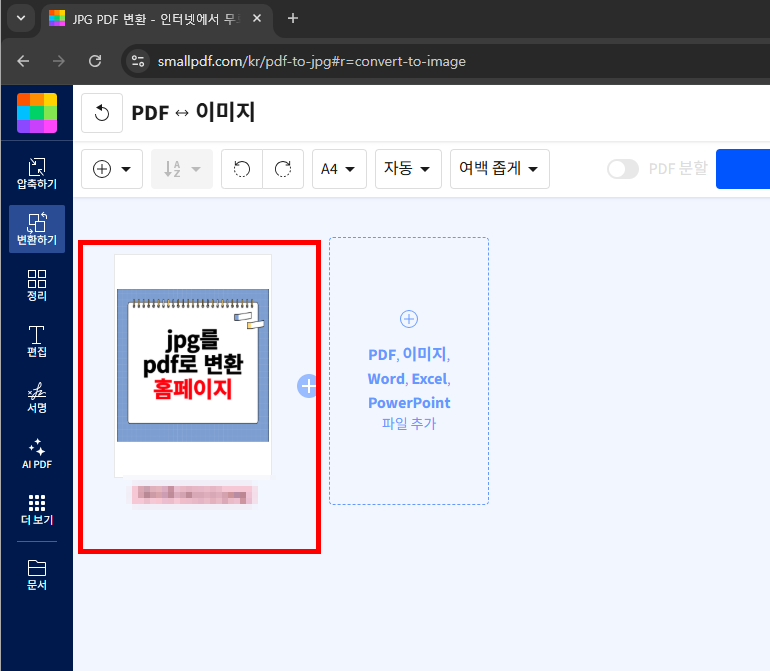The height and width of the screenshot is (671, 770).
Task: Rotate pages counter-clockwise
Action: [242, 169]
